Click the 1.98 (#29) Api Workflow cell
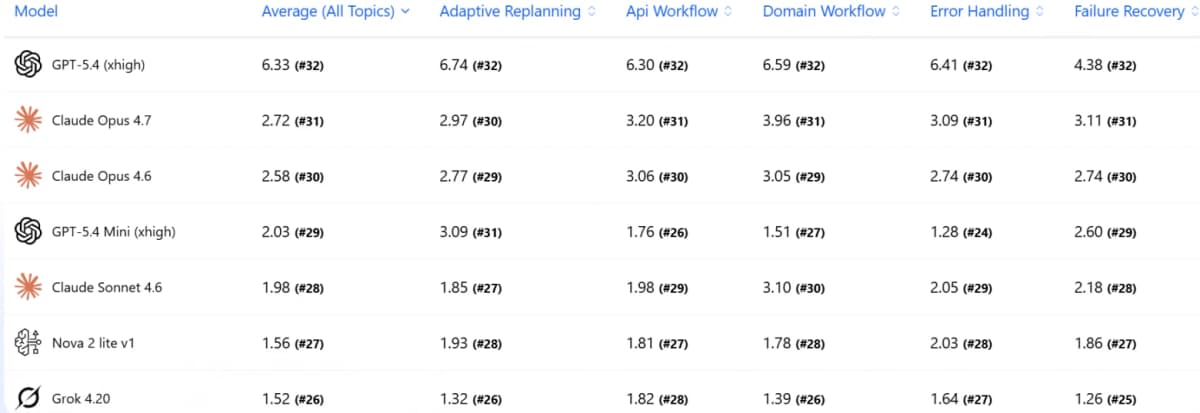The width and height of the screenshot is (1200, 413). 657,287
